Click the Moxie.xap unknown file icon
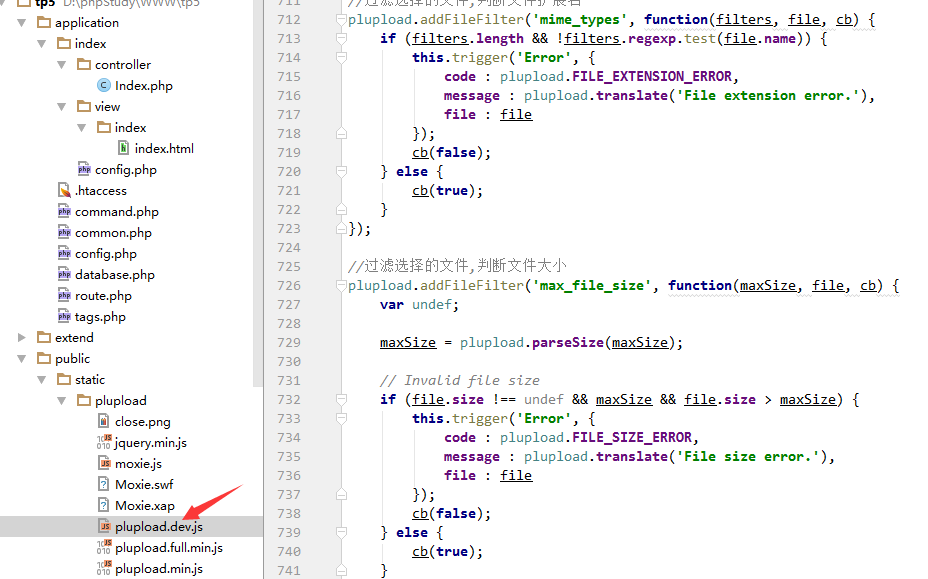928x579 pixels. (x=104, y=505)
